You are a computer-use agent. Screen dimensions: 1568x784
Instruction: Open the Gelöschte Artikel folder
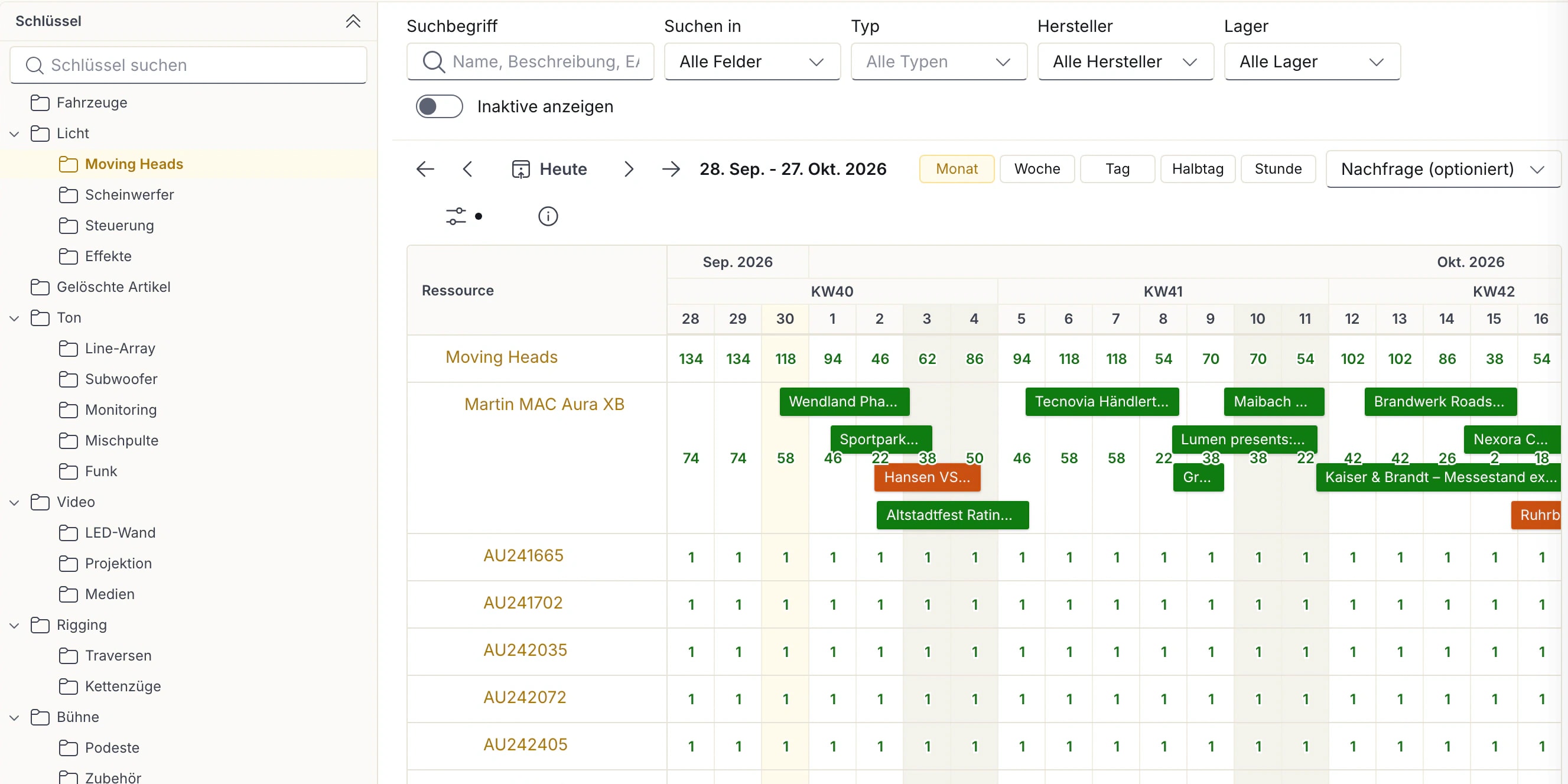(x=100, y=287)
